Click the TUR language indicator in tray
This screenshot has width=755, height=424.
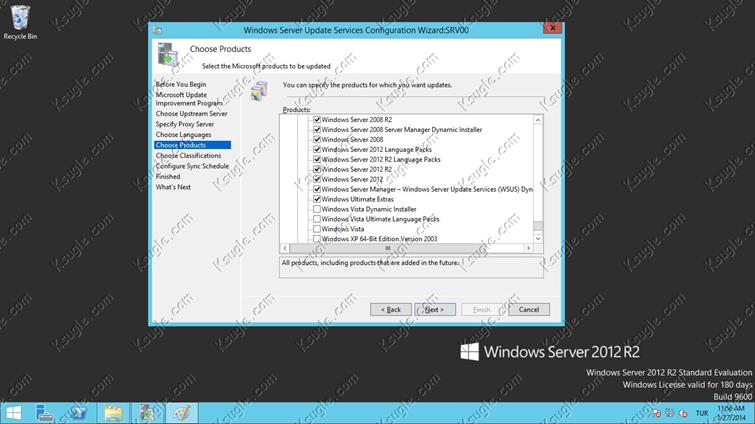pos(702,413)
